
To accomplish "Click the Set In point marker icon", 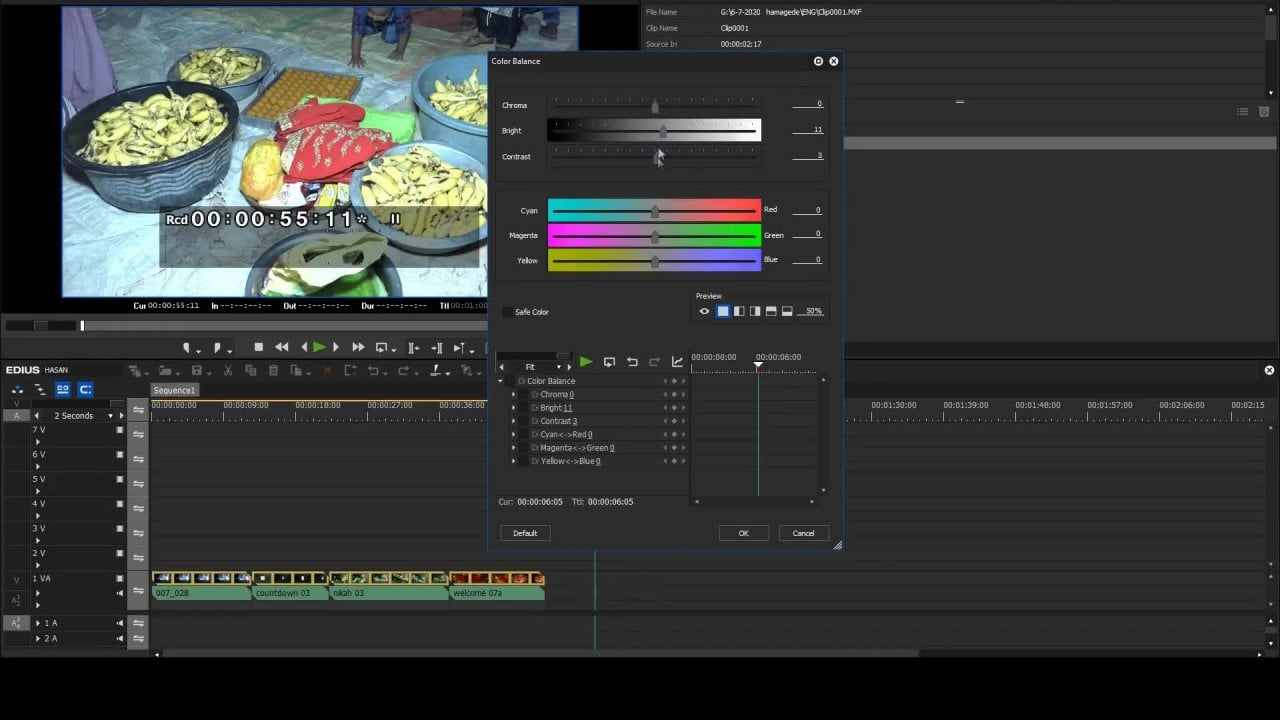I will tap(186, 347).
